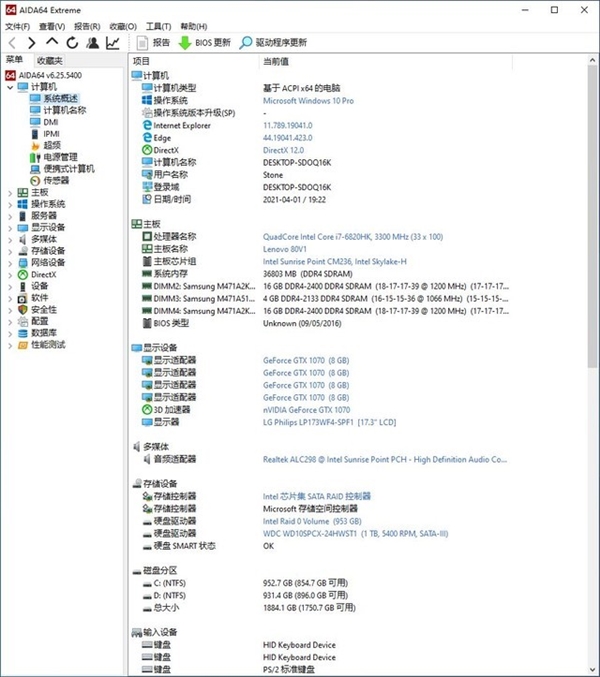Click the vertical scrollbar thumb
Image resolution: width=600 pixels, height=677 pixels.
click(x=592, y=217)
